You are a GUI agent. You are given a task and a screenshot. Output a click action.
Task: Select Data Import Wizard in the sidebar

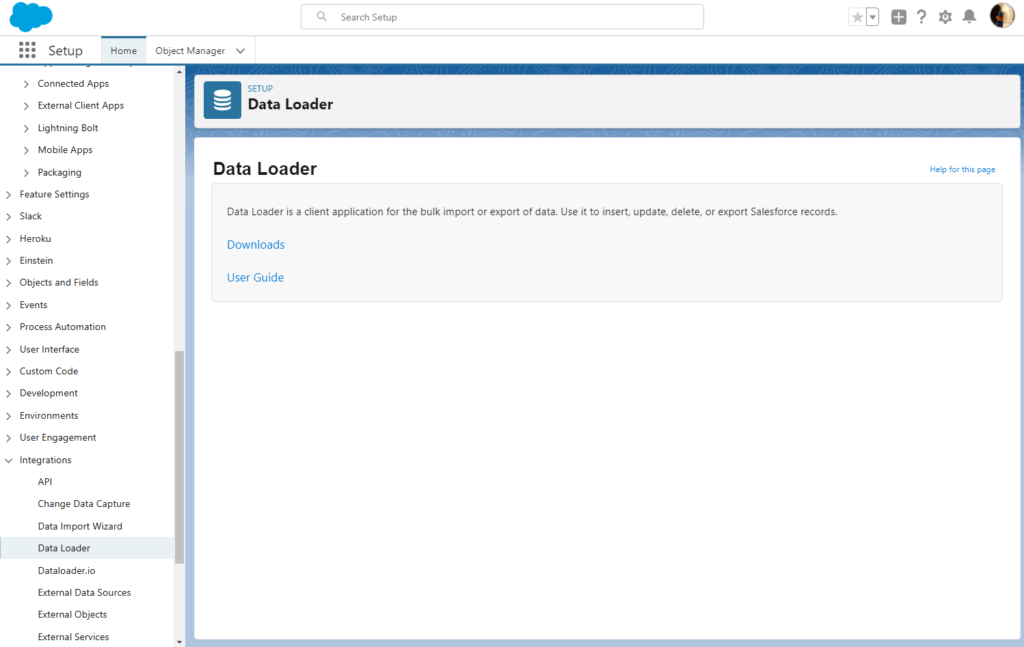(x=78, y=525)
